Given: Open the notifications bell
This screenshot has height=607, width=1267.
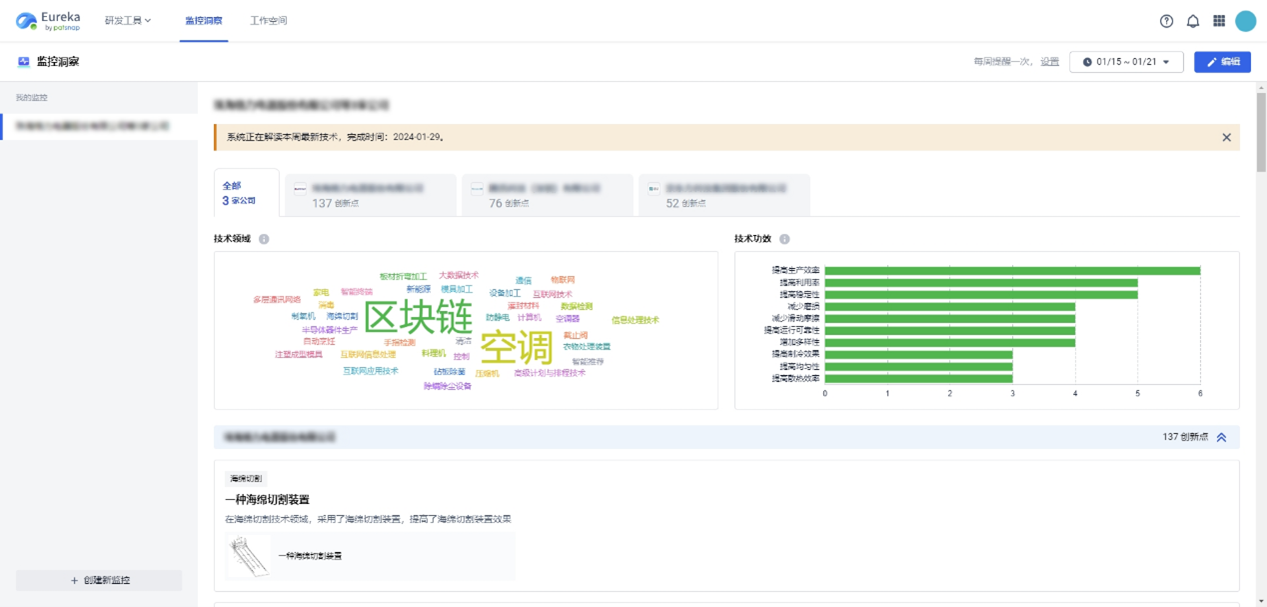Looking at the screenshot, I should click(1192, 21).
